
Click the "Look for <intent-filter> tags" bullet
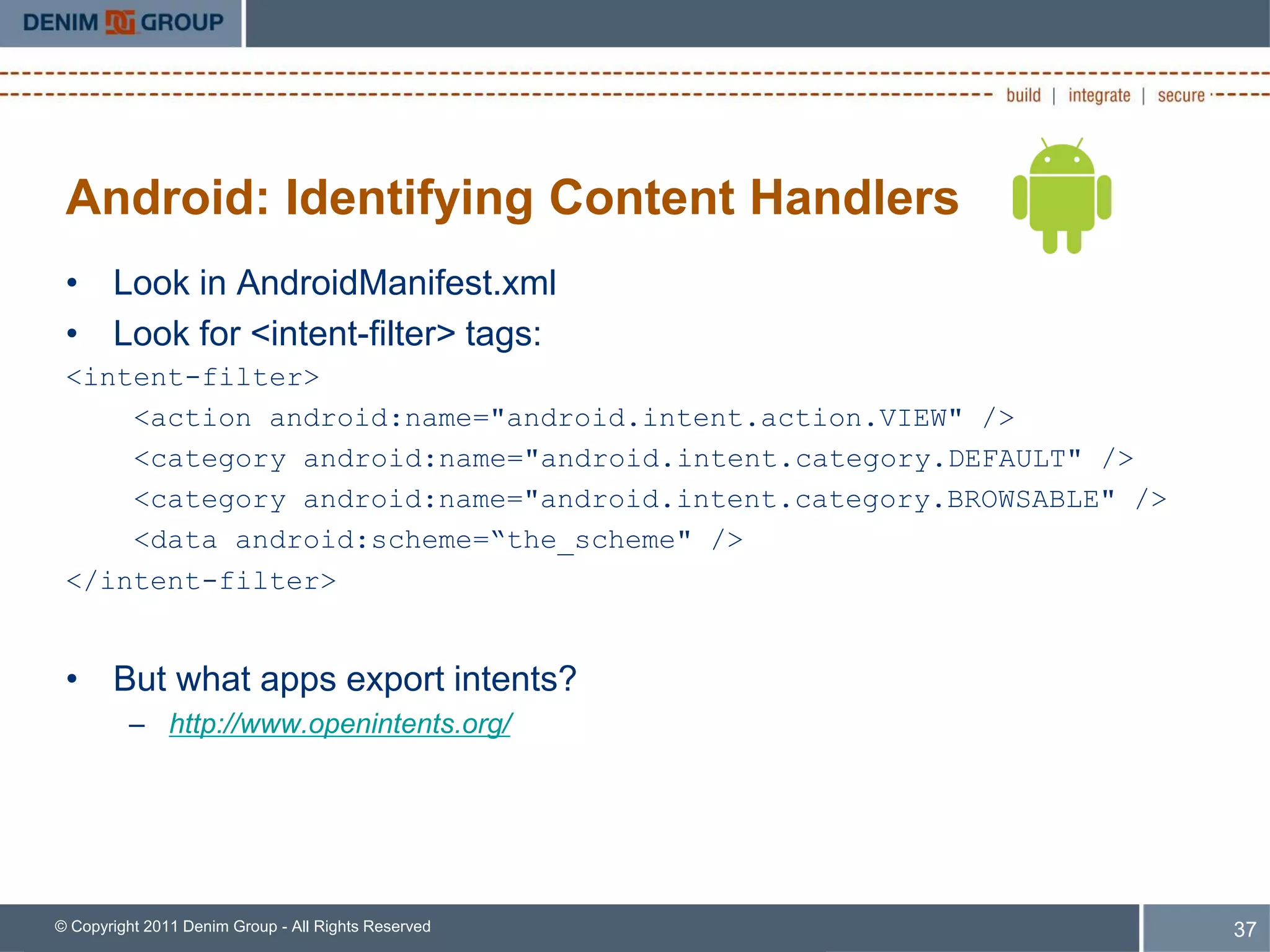(327, 334)
